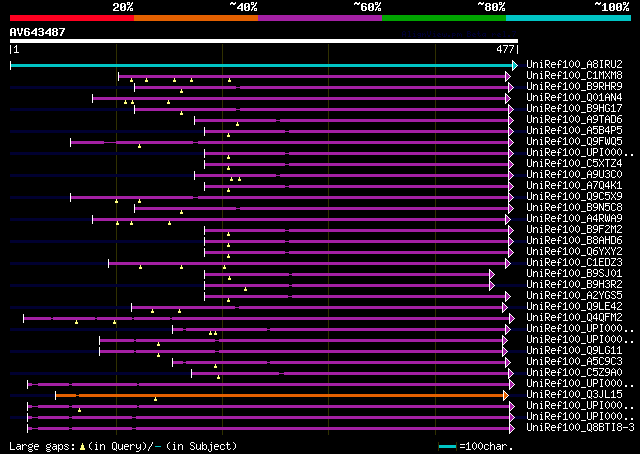Click the purple arrowhead ending the UniRef100_B9SJ01 bar
This screenshot has width=640, height=454.
click(x=492, y=274)
